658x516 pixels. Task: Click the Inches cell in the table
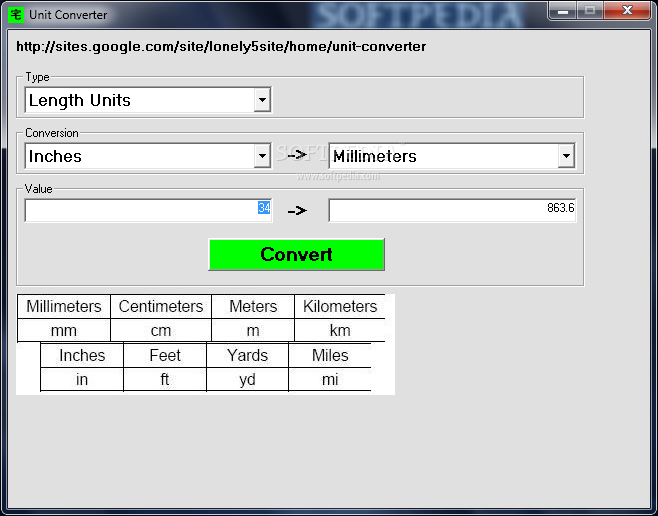82,355
